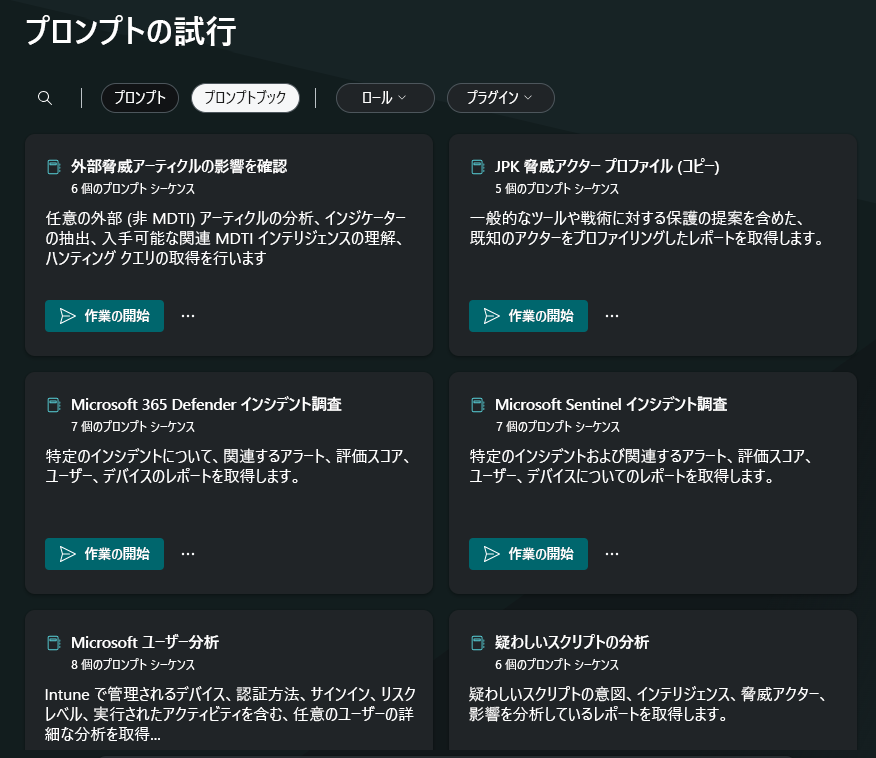
Task: Click the run arrow icon in Sentinel's 作業の開始 button
Action: click(x=493, y=553)
